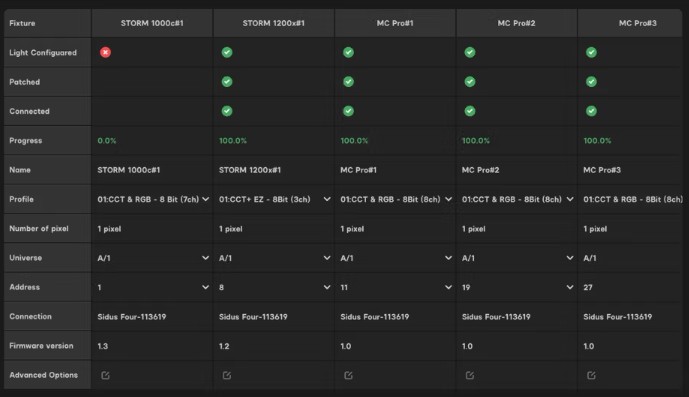Select Address 27 value for MC Pro#3
Image resolution: width=689 pixels, height=397 pixels.
(x=588, y=287)
